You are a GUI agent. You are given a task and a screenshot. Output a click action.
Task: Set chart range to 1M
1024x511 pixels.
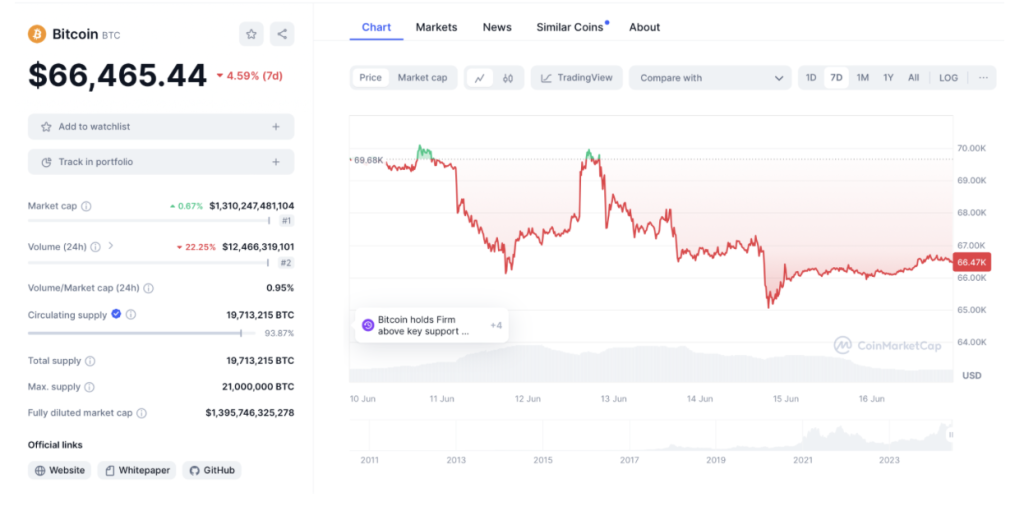[863, 78]
